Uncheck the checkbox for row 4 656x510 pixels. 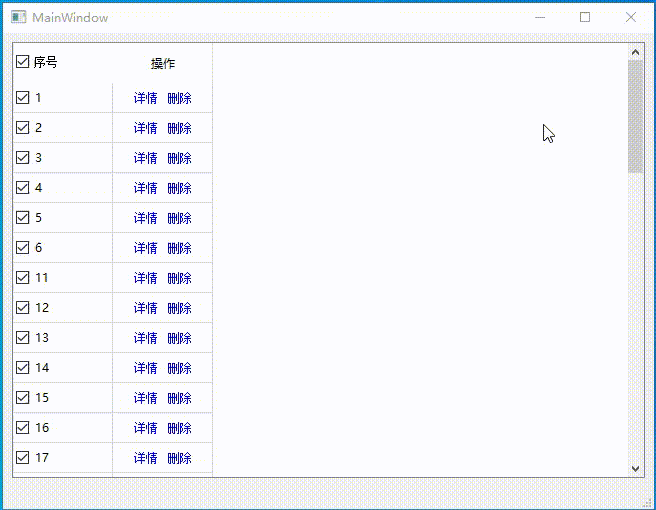click(23, 187)
